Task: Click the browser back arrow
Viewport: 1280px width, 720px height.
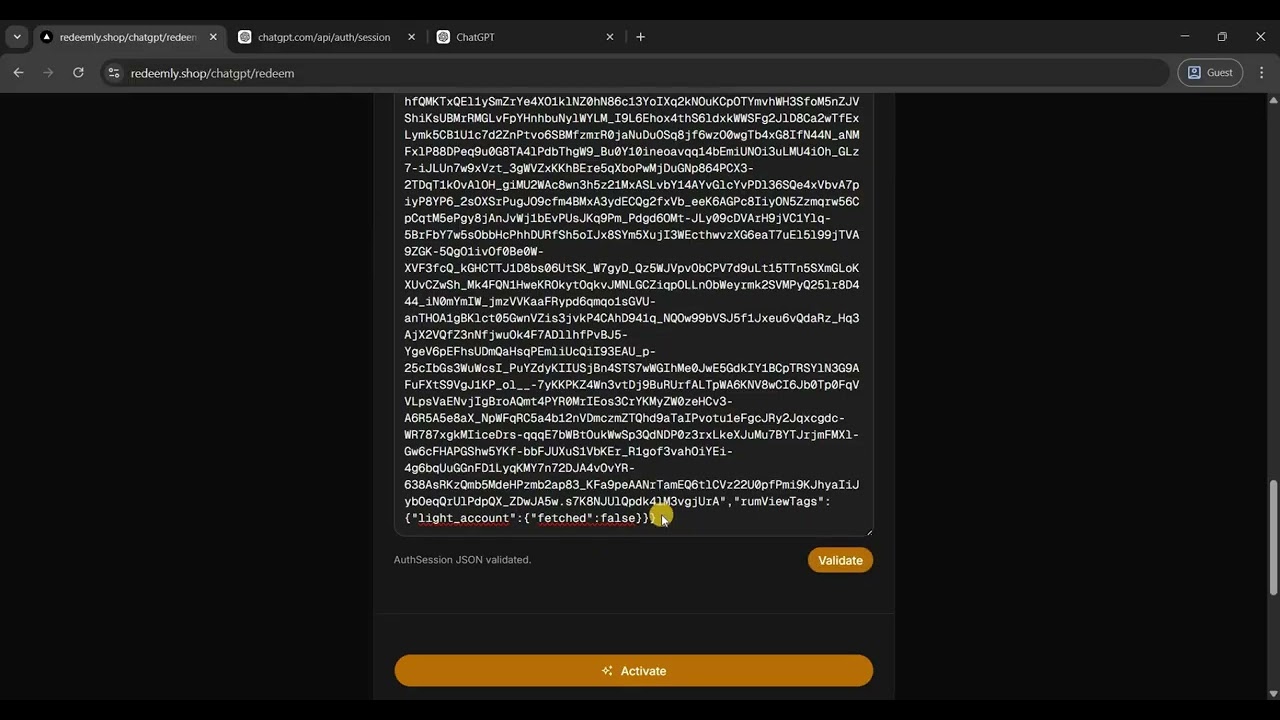Action: click(18, 73)
